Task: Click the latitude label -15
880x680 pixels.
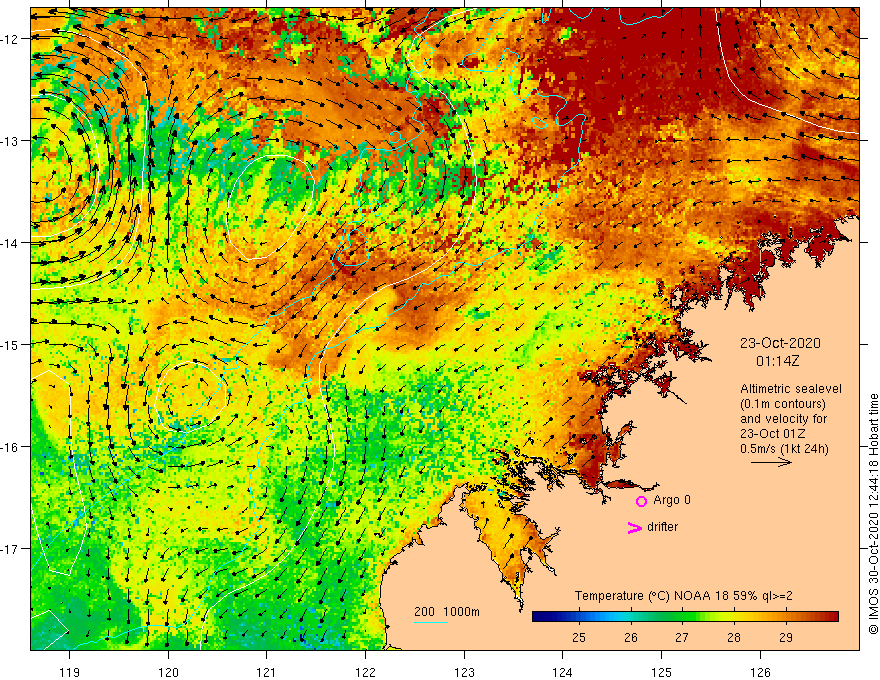Action: 11,344
